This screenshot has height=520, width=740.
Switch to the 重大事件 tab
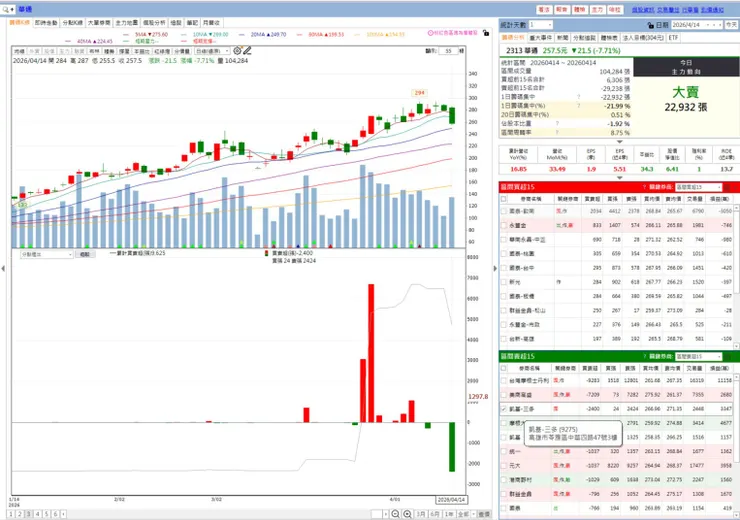540,38
